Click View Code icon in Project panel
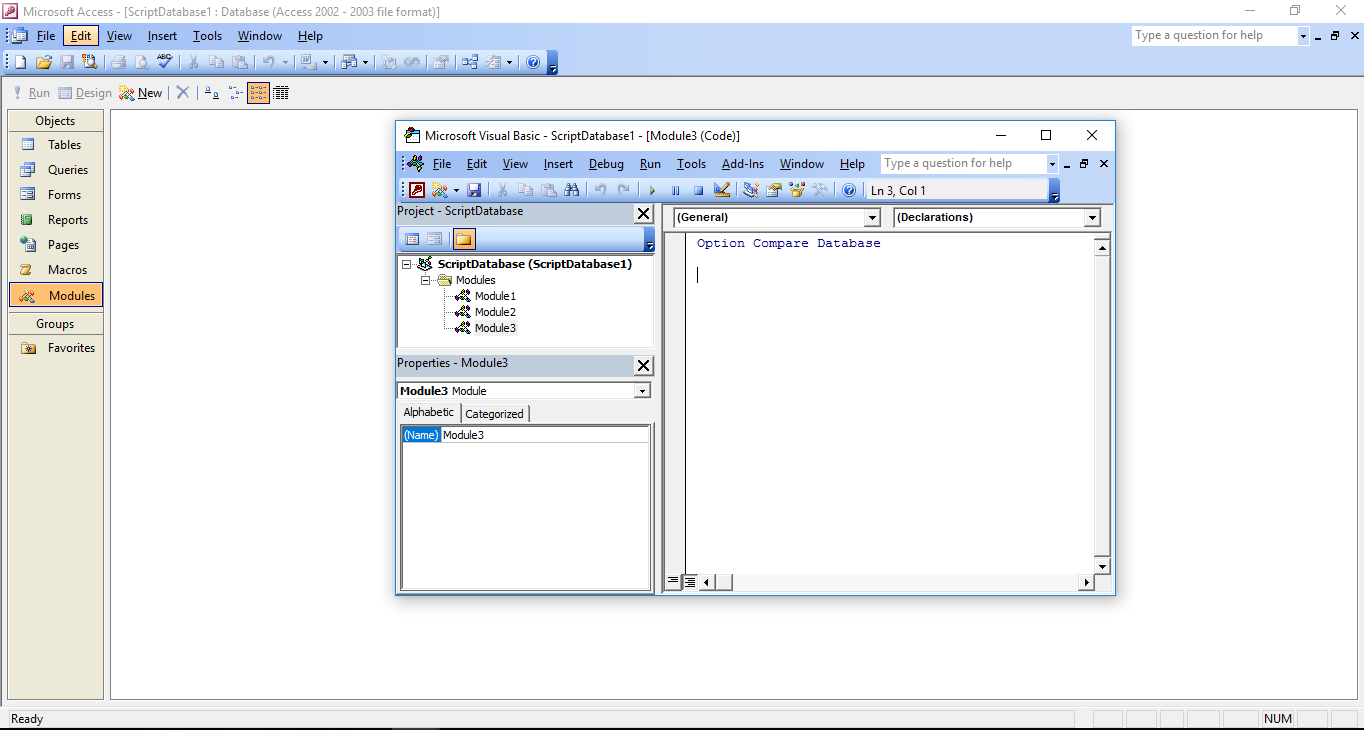This screenshot has height=730, width=1364. (x=411, y=239)
